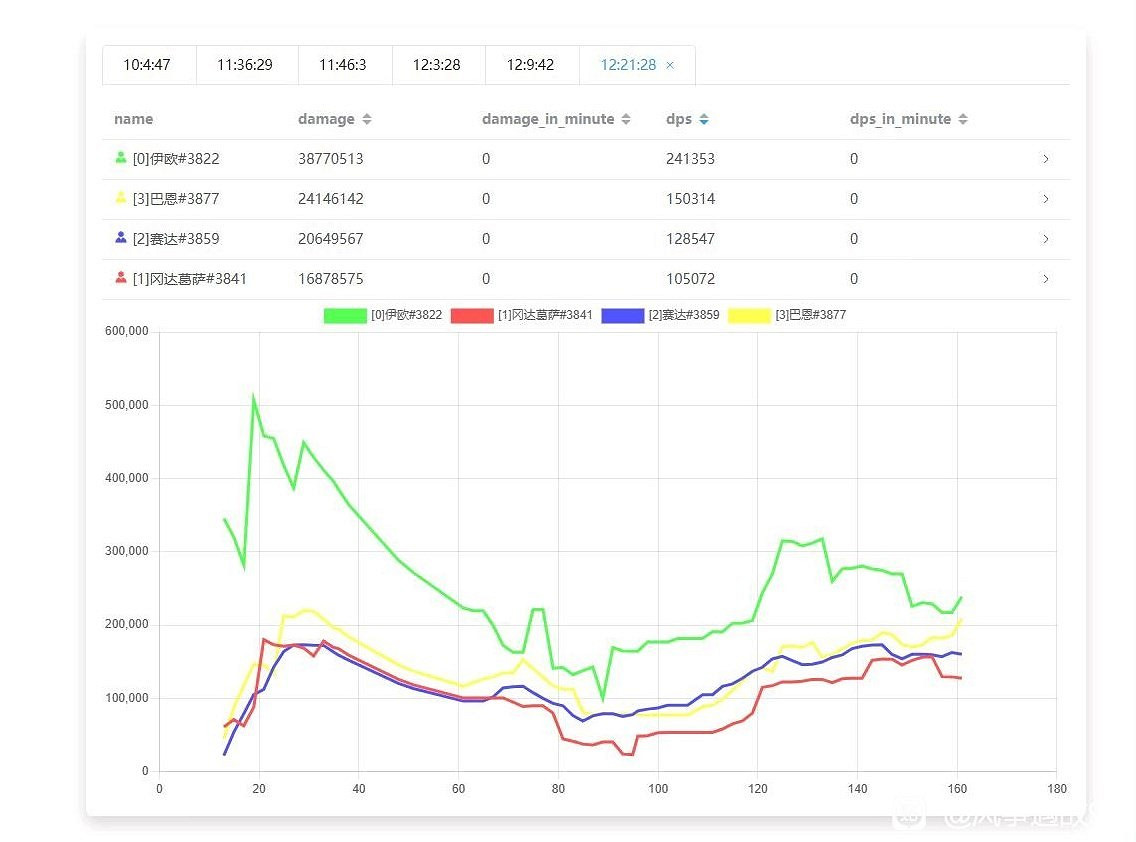
Task: Hide 冈达葛萨#3841 red legend series
Action: point(472,315)
